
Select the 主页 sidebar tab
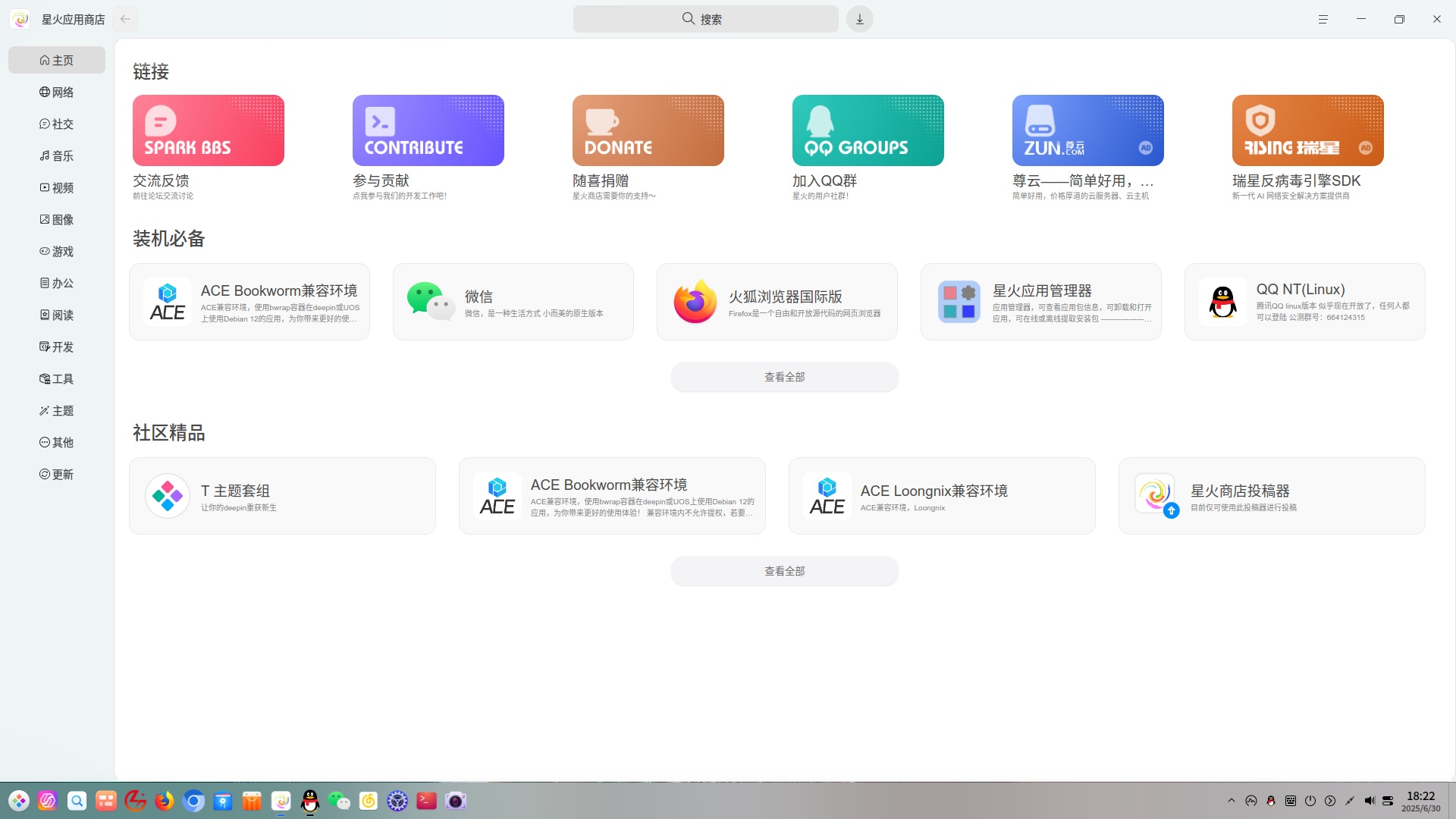tap(57, 60)
